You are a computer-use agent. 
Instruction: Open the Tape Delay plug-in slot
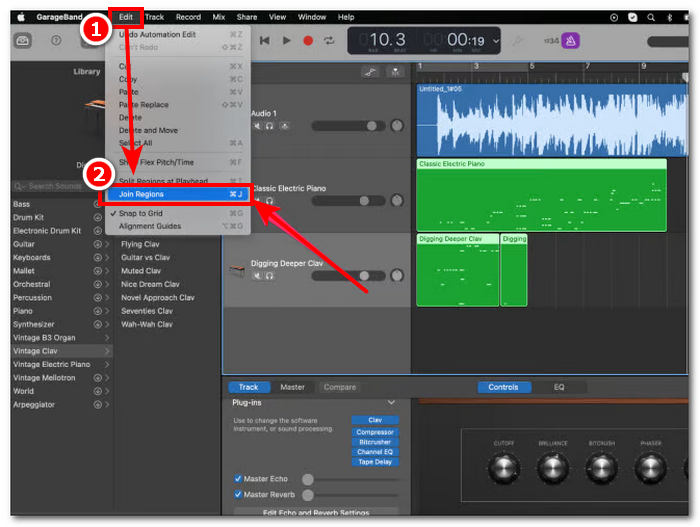(x=375, y=462)
